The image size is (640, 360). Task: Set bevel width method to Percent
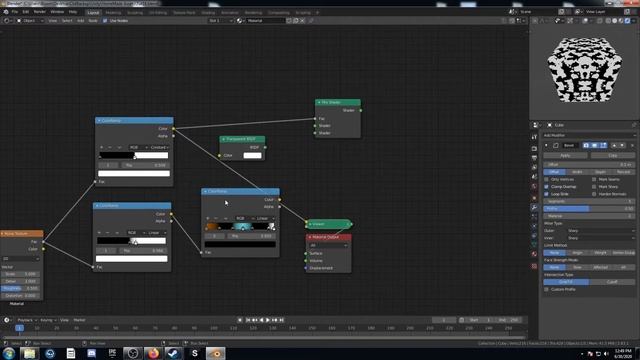624,172
